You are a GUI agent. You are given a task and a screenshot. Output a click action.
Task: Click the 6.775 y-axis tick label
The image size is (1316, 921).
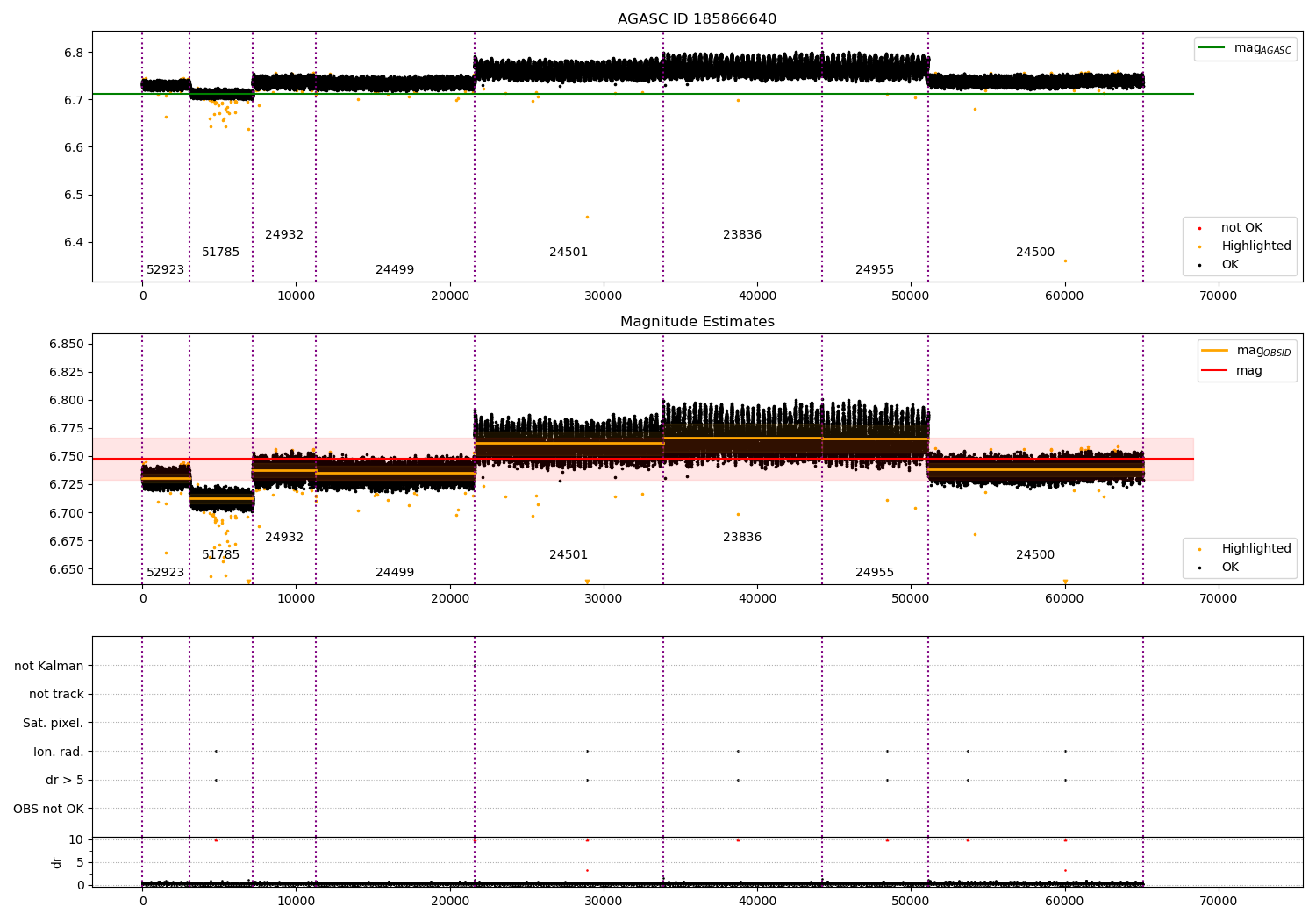tap(67, 428)
